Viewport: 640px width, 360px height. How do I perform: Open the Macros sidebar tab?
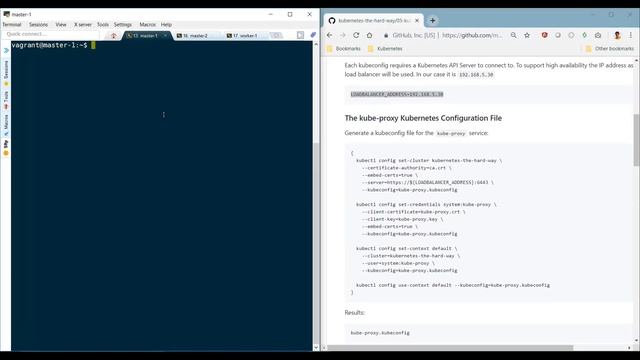(x=6, y=125)
